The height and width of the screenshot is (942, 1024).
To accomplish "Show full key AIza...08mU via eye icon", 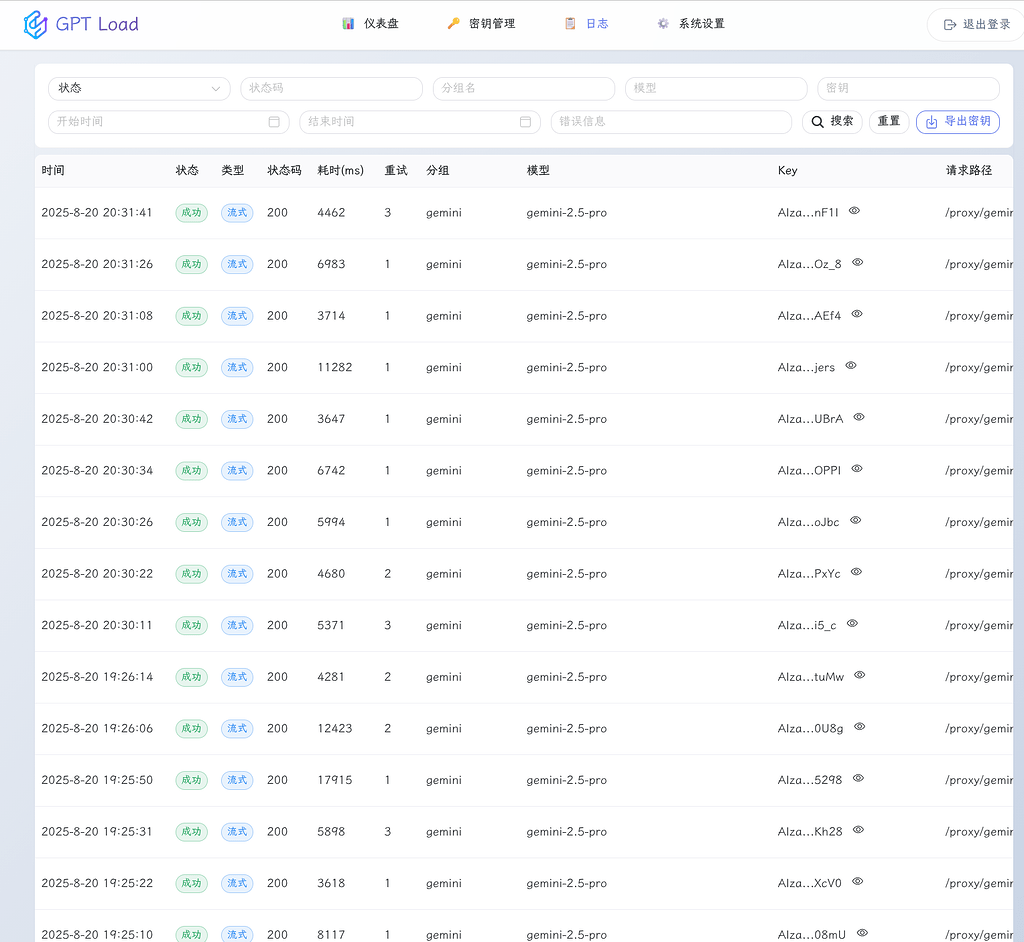I will tap(862, 934).
